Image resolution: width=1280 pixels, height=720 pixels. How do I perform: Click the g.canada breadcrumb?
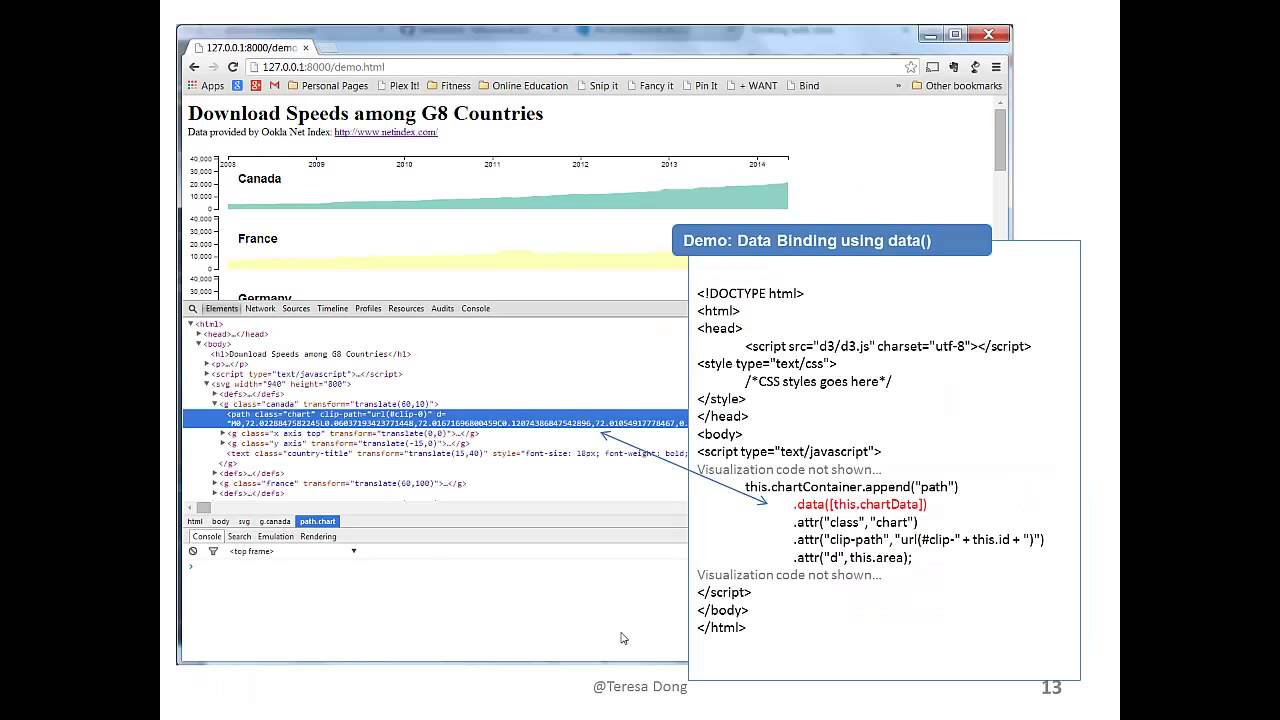[x=275, y=522]
